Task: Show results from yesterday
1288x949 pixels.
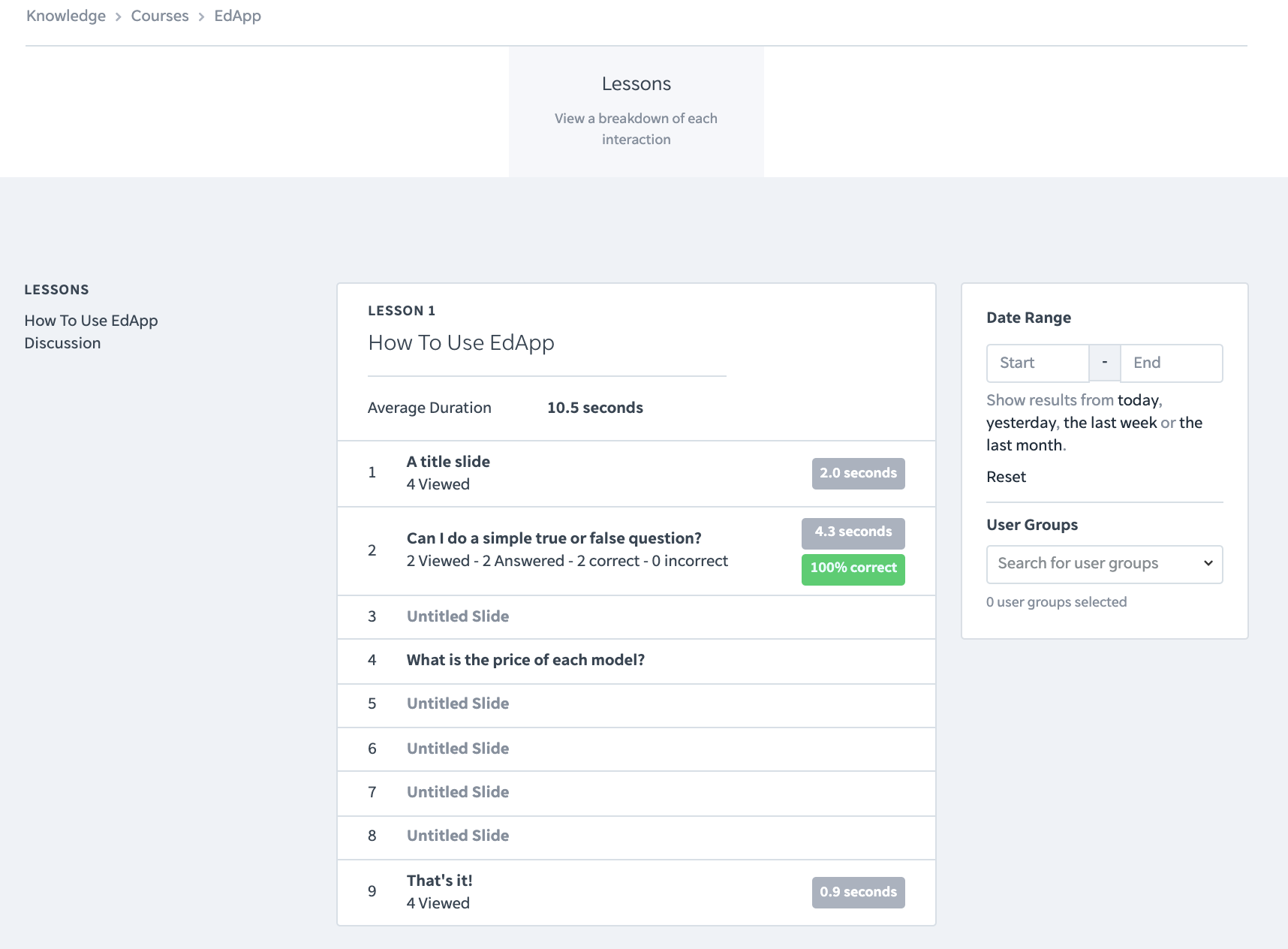Action: click(1021, 423)
